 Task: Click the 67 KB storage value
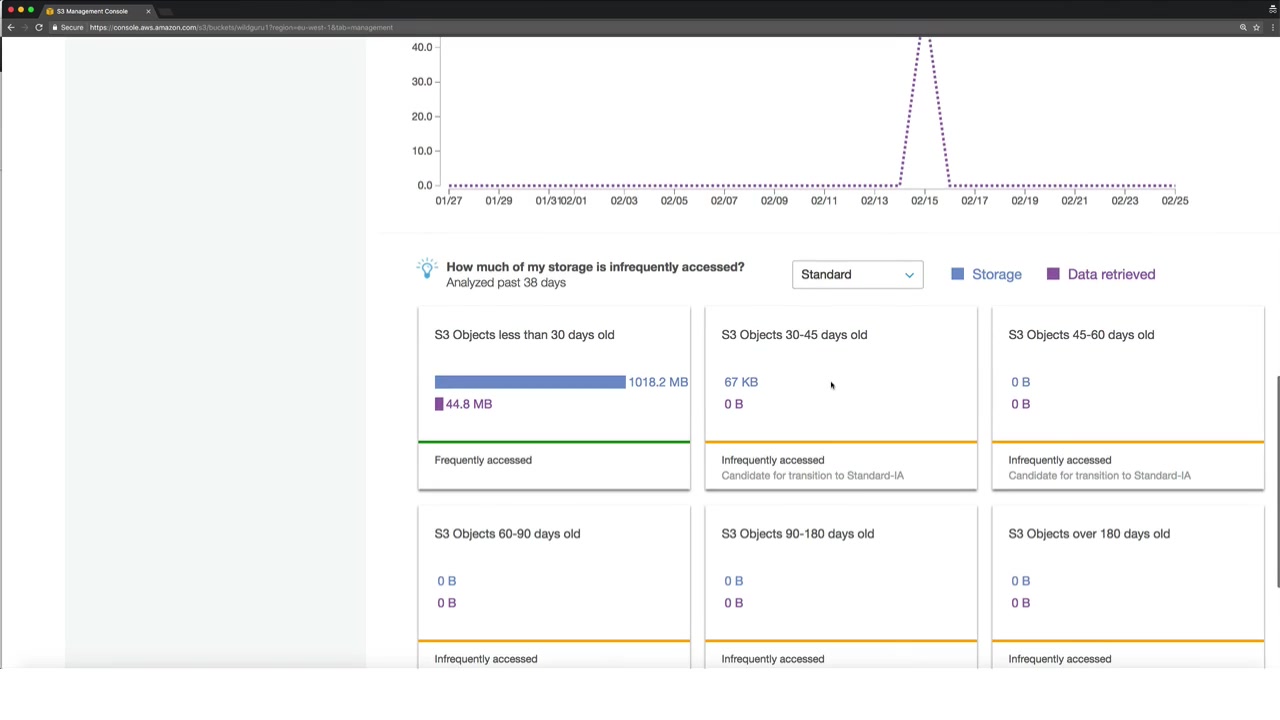point(741,382)
